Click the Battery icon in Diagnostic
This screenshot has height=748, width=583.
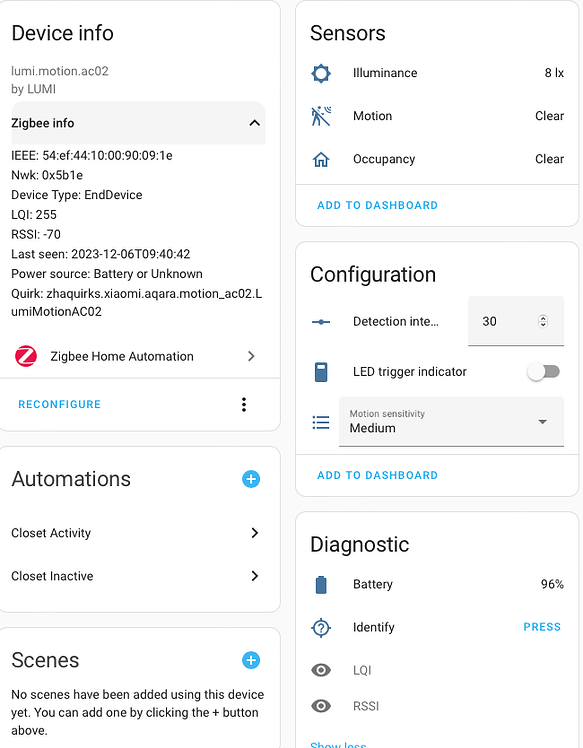321,584
